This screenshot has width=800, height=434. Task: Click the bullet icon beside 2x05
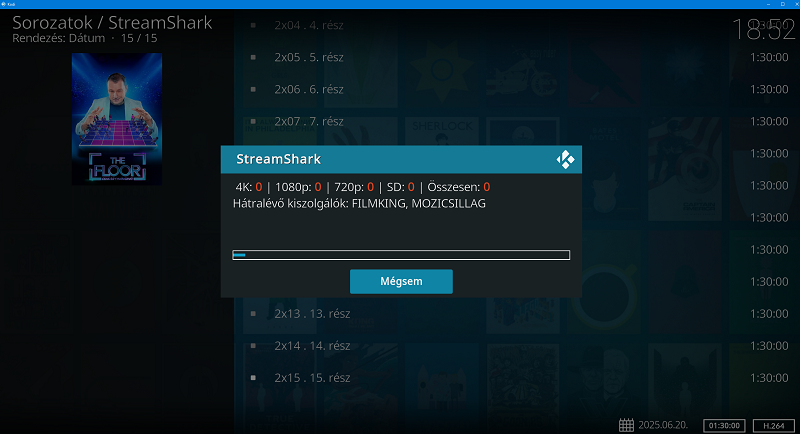[x=253, y=57]
